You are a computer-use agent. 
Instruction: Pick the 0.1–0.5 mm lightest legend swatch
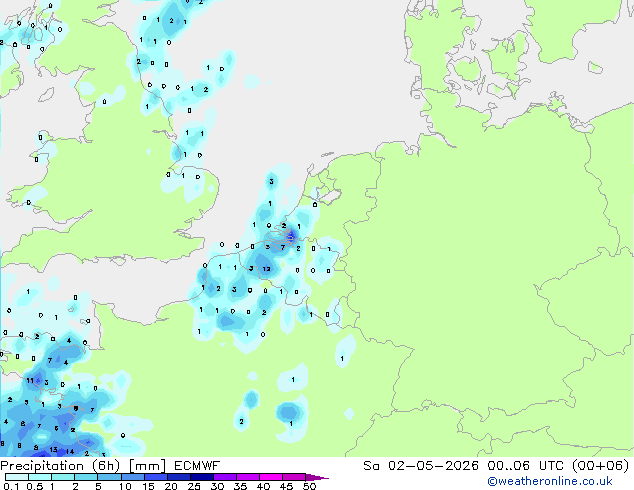coord(17,477)
